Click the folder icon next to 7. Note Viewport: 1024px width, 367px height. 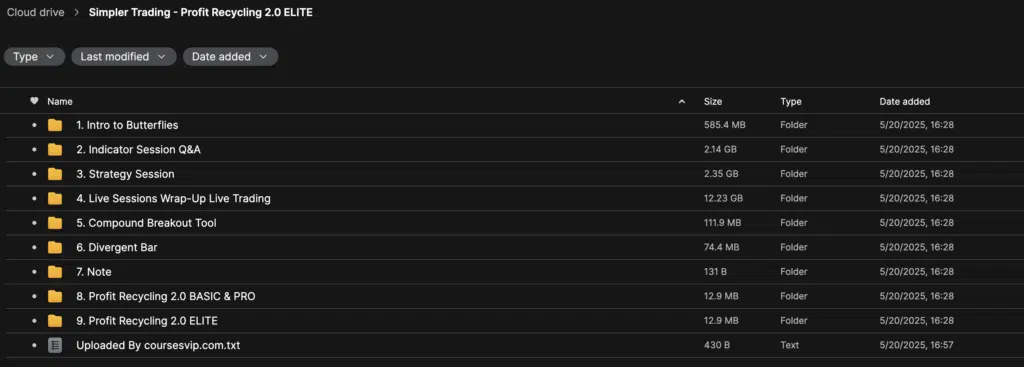coord(55,272)
